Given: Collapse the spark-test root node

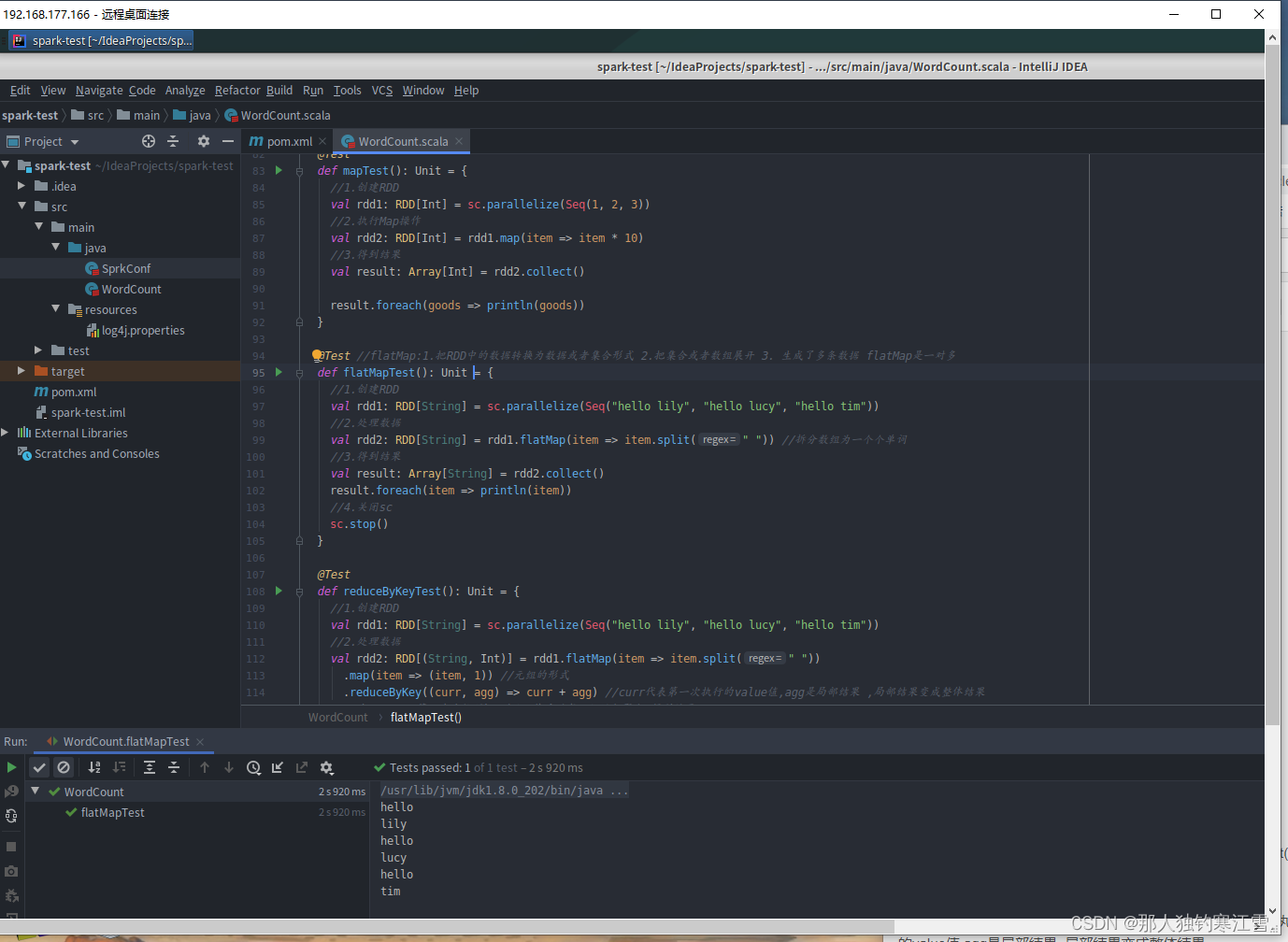Looking at the screenshot, I should tap(6, 165).
